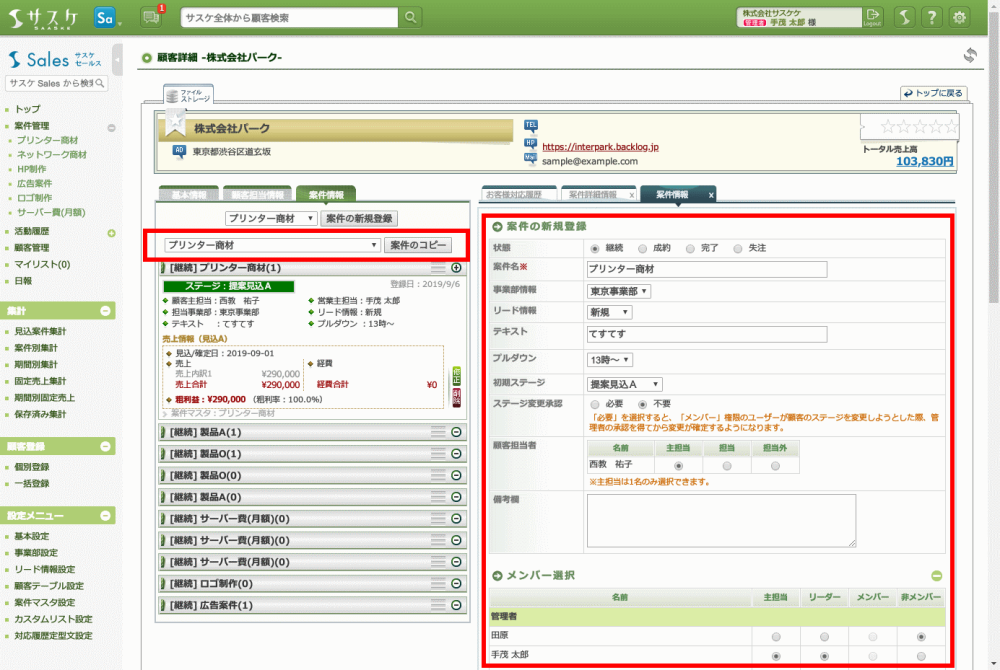Click the magnifier search button in header
Screen dimensions: 1000x670
[x=411, y=18]
